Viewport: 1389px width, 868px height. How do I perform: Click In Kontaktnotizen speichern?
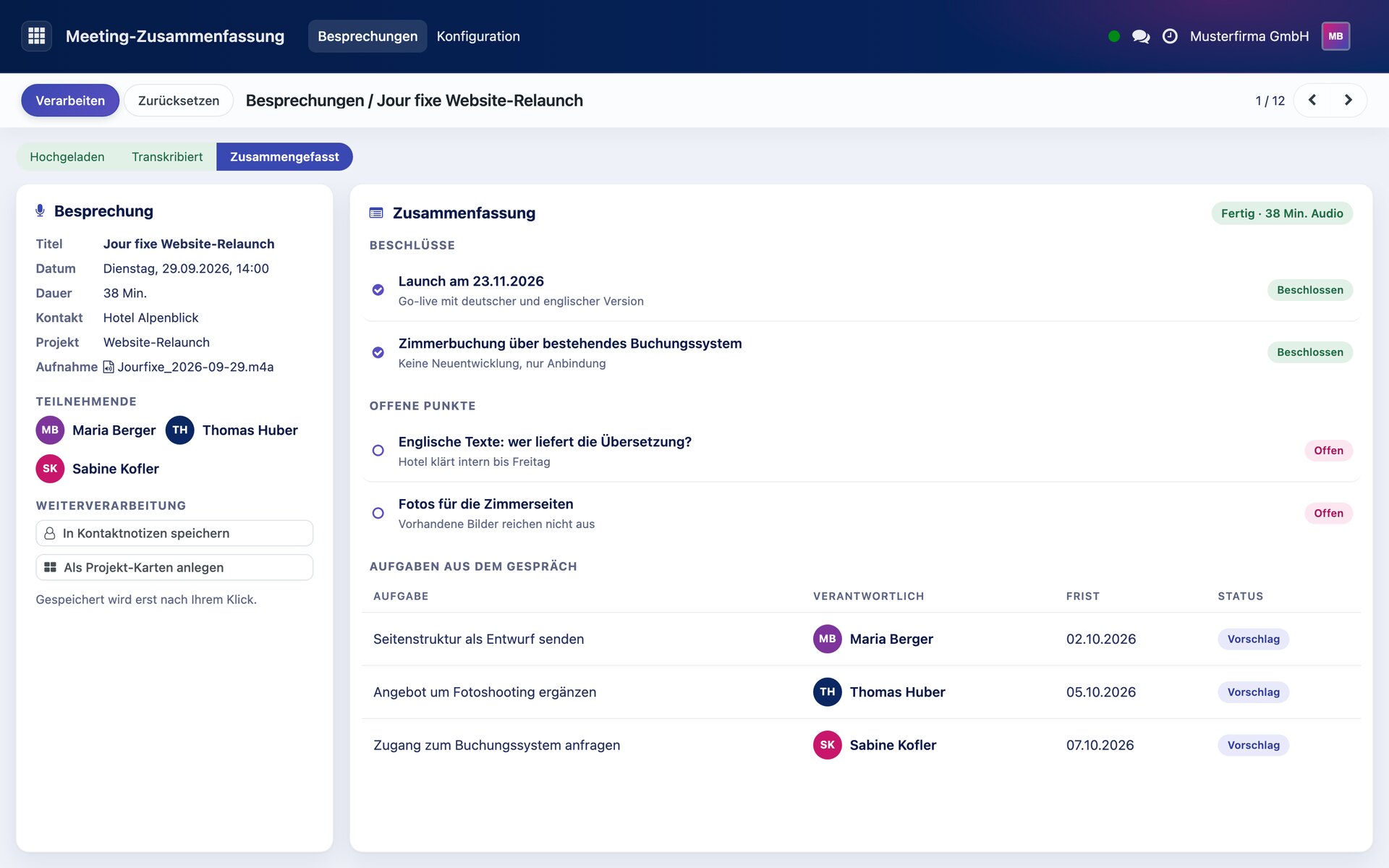174,533
